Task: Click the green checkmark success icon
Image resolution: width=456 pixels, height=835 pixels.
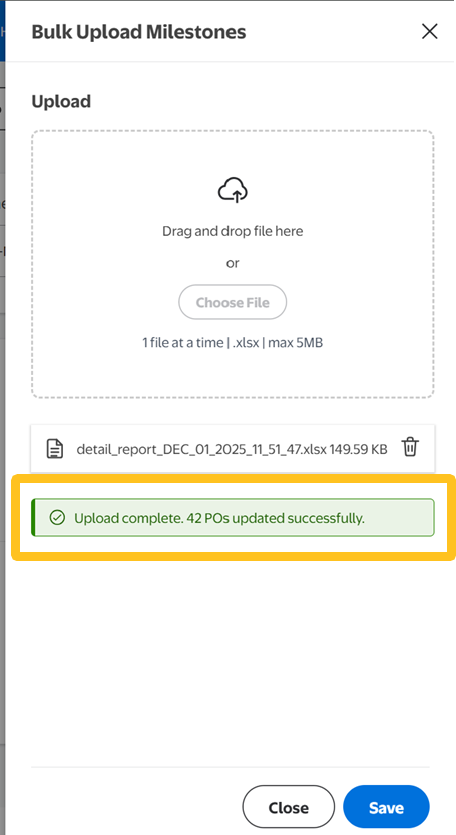Action: tap(56, 517)
